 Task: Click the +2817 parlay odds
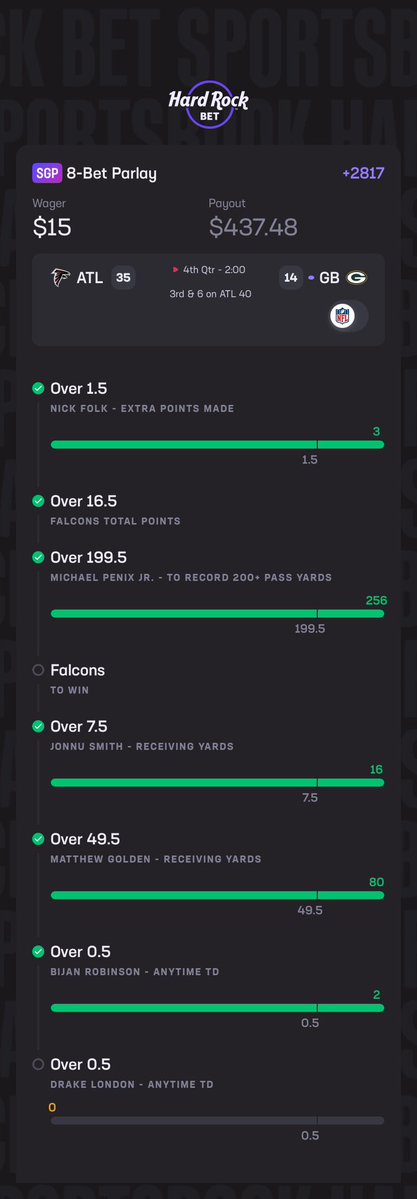point(363,174)
